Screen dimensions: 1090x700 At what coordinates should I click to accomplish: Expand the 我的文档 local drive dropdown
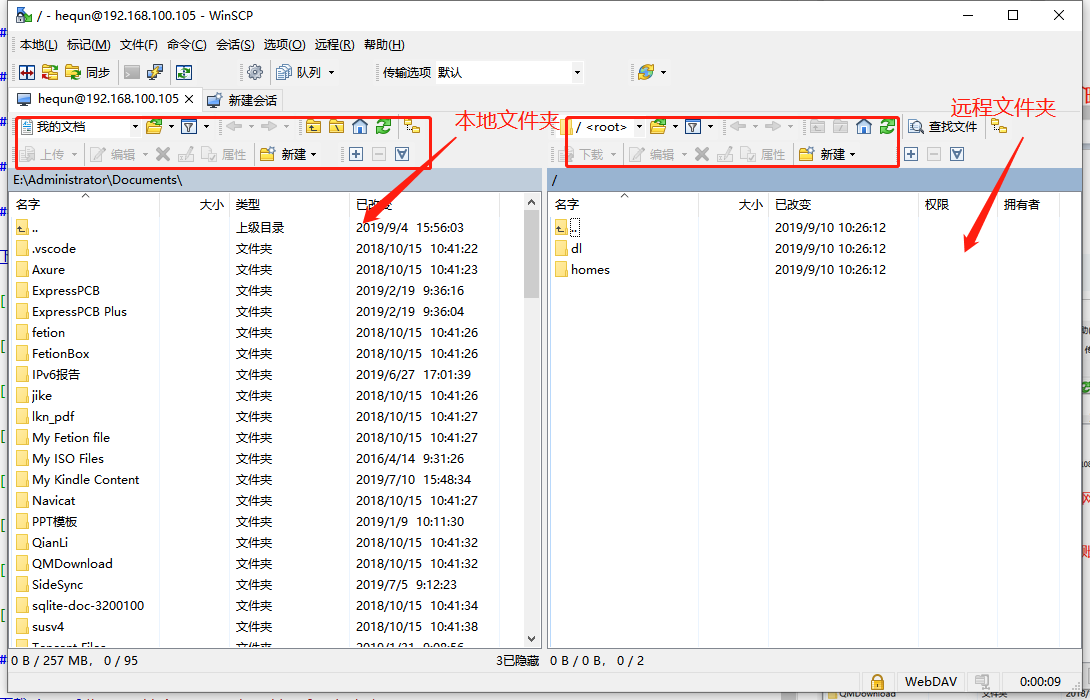tap(135, 127)
